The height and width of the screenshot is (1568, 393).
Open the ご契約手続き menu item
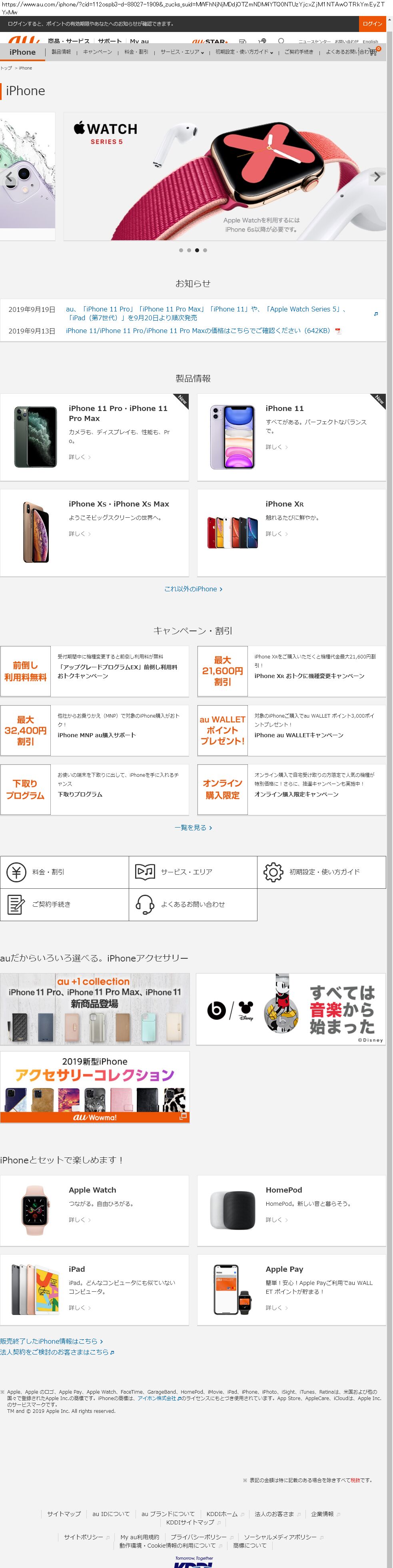299,52
